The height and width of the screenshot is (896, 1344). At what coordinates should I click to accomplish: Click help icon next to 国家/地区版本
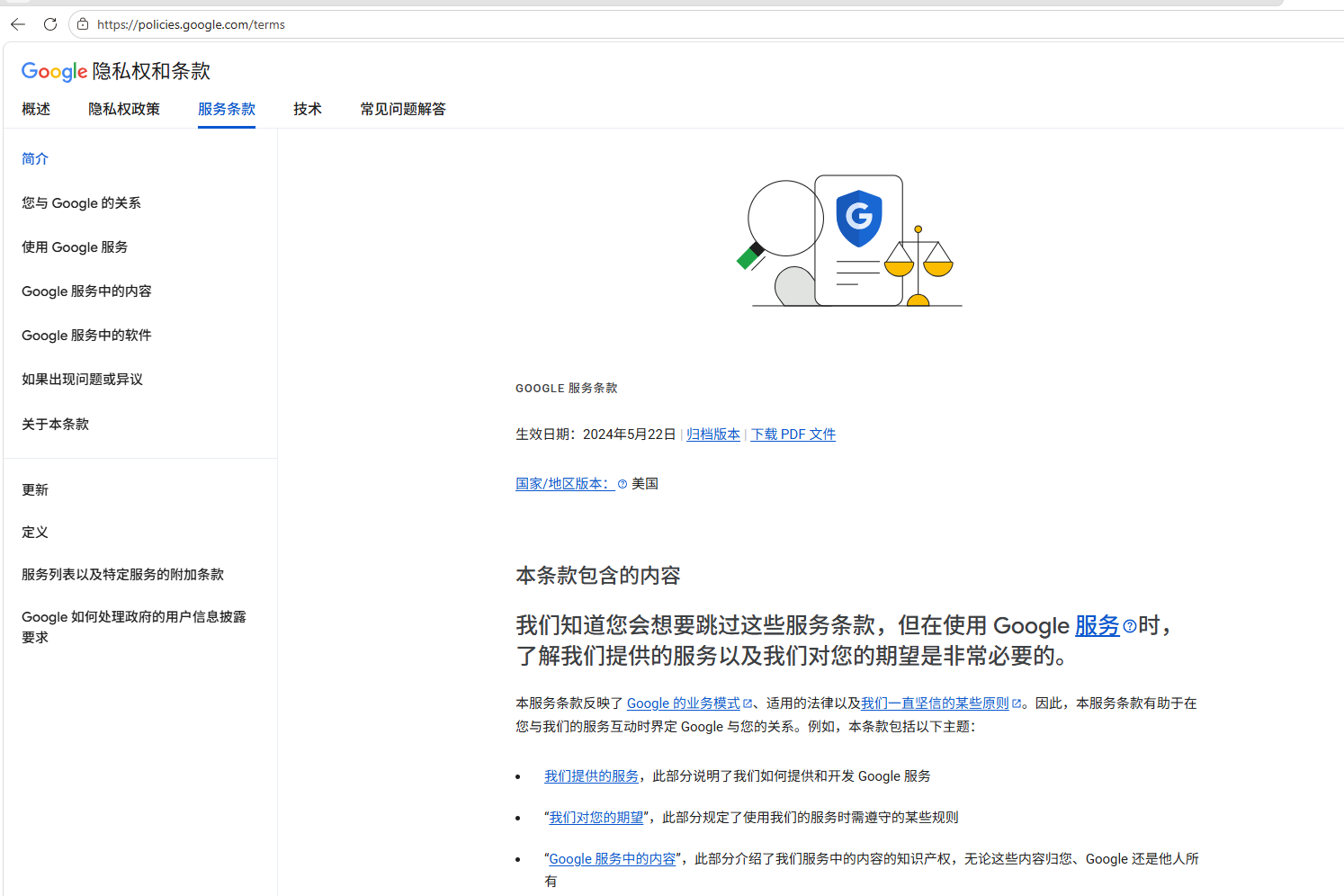[x=623, y=484]
